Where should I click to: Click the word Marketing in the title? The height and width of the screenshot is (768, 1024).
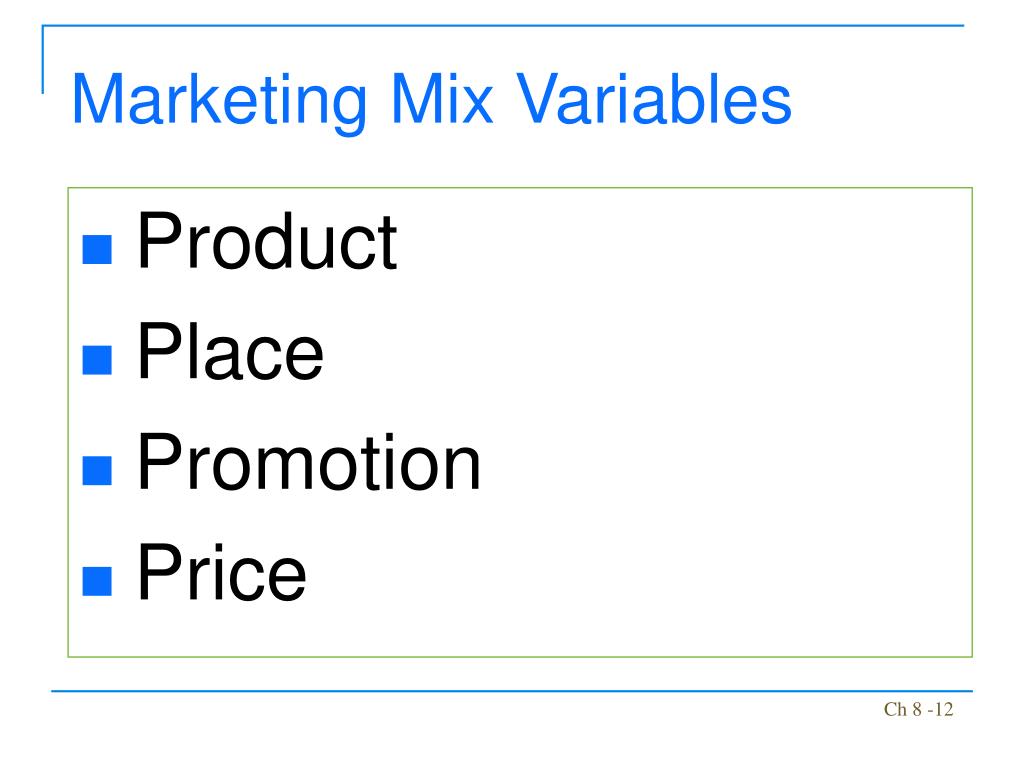click(219, 100)
